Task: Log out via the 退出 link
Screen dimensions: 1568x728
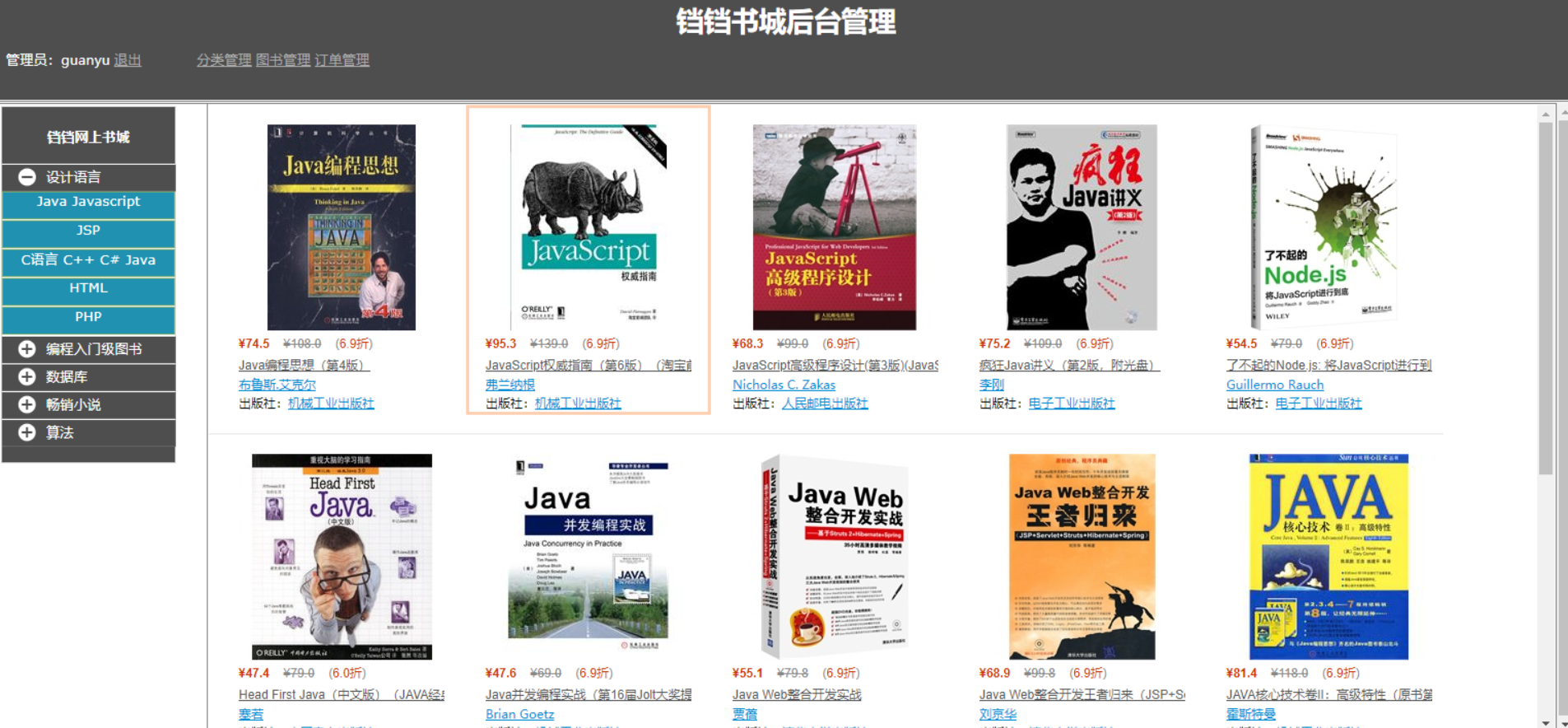Action: point(128,60)
